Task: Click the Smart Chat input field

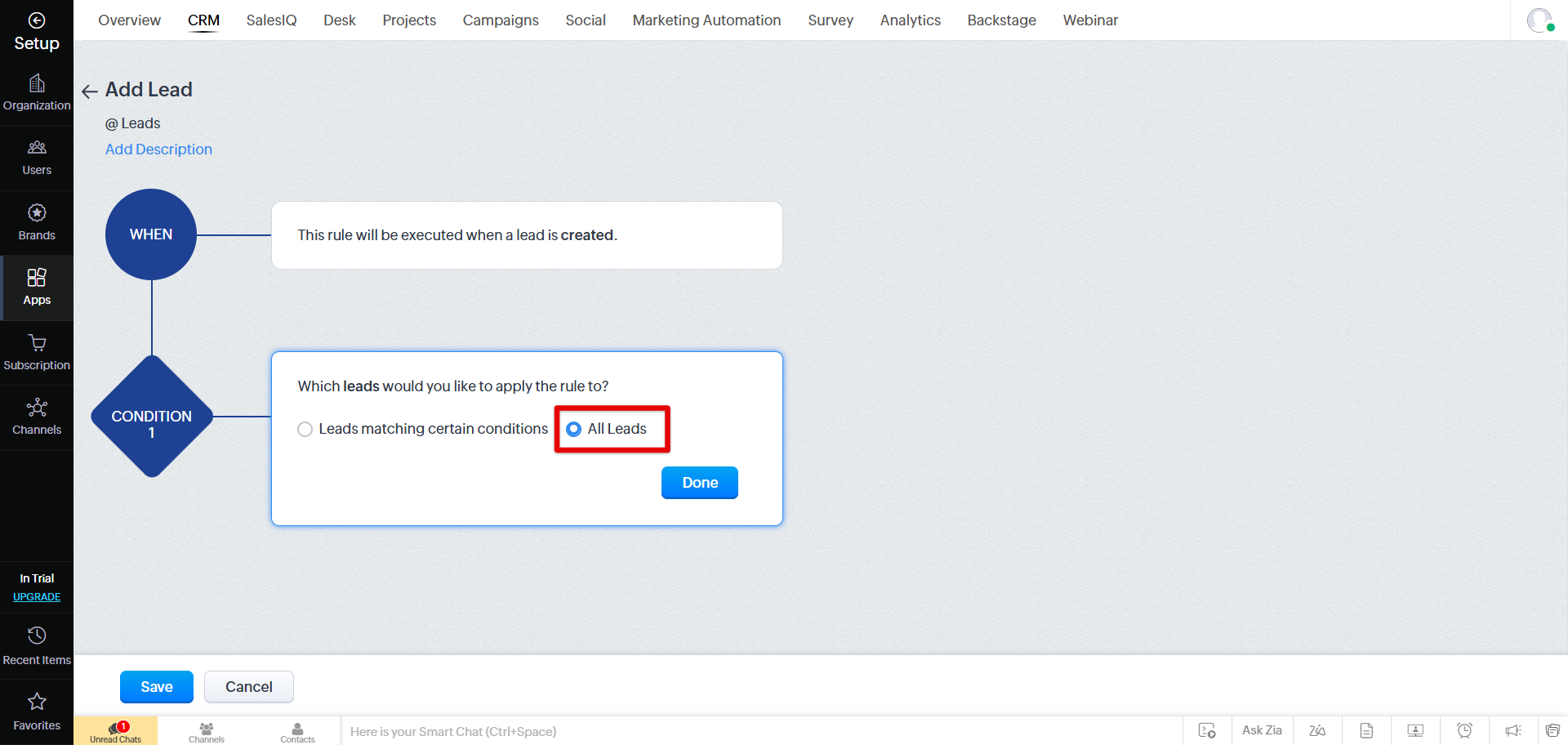Action: click(x=761, y=731)
